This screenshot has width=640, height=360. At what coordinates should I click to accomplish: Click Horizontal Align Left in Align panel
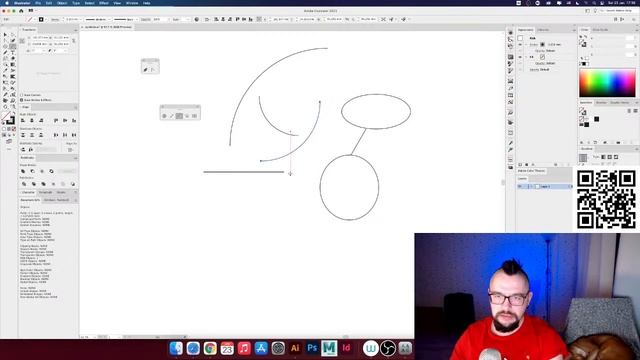(x=23, y=120)
